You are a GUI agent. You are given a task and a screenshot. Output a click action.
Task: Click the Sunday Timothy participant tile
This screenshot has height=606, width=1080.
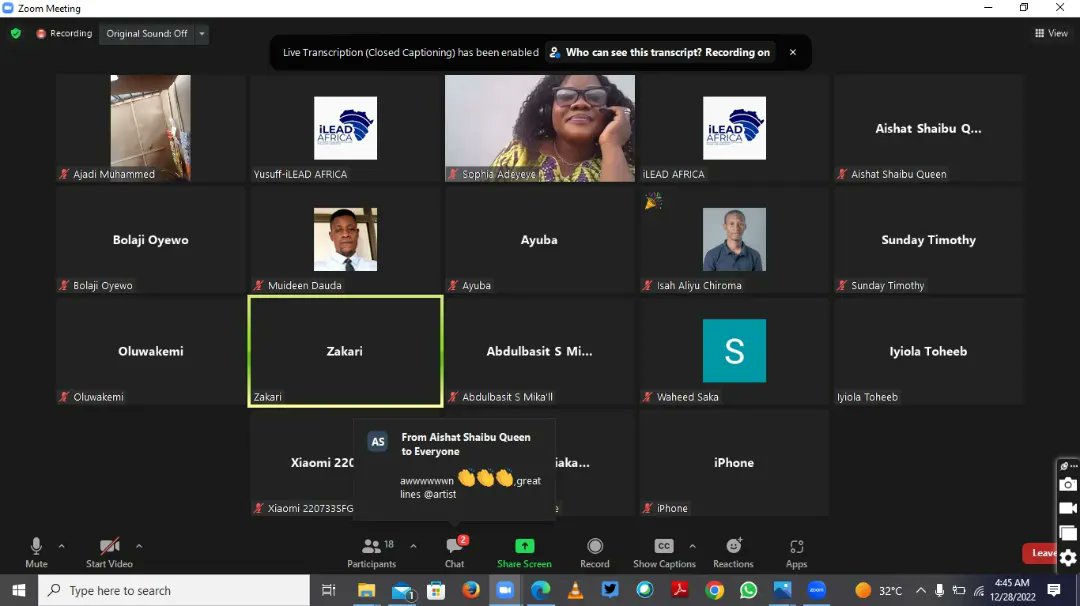928,240
